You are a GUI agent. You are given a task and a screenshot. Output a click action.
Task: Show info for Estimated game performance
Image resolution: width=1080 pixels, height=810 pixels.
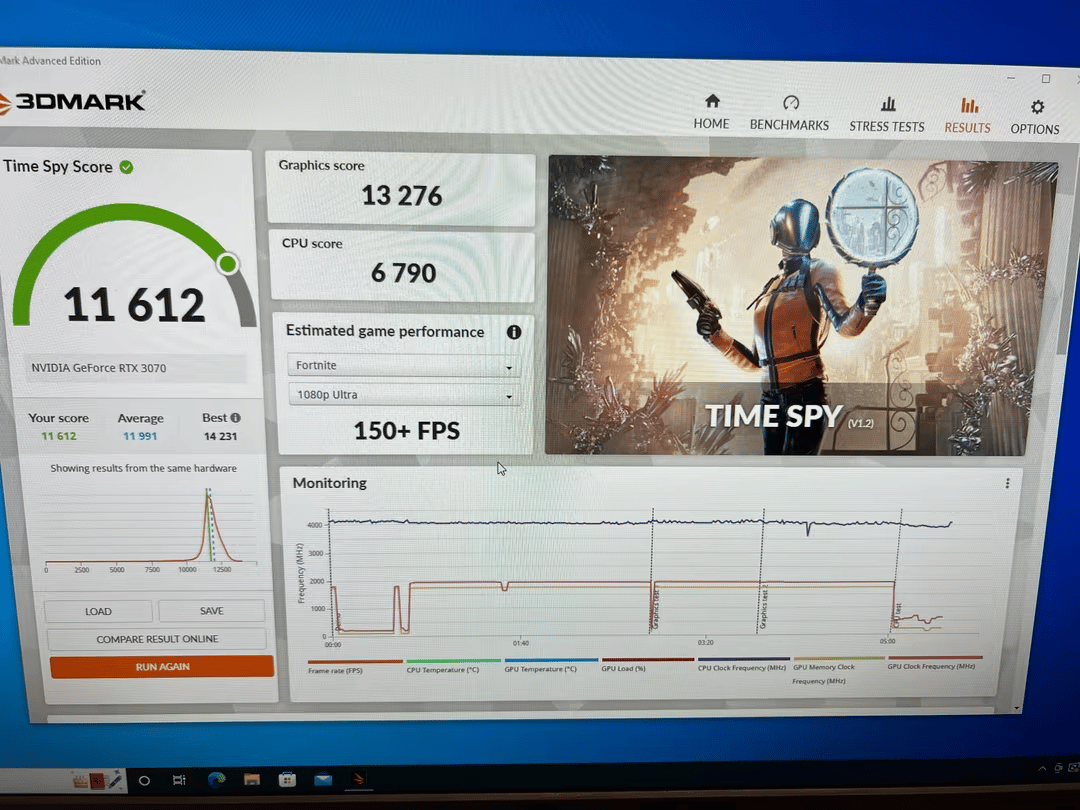tap(514, 332)
